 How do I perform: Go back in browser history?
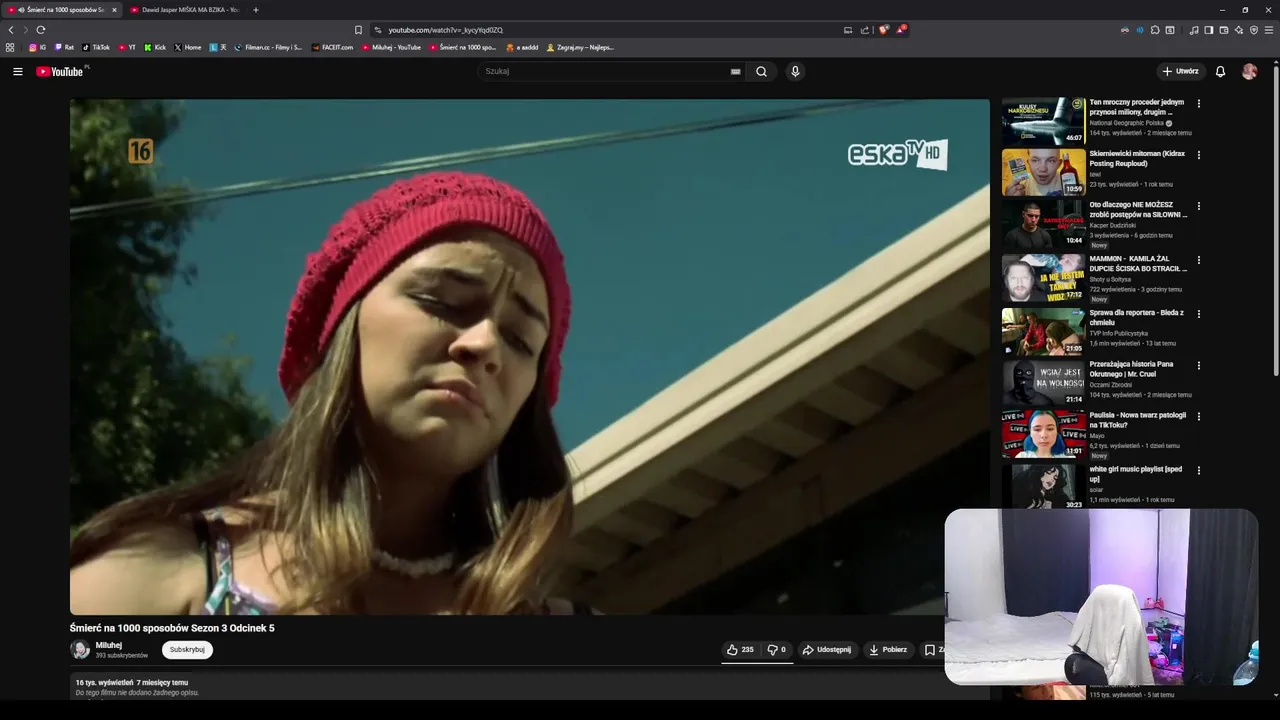11,30
